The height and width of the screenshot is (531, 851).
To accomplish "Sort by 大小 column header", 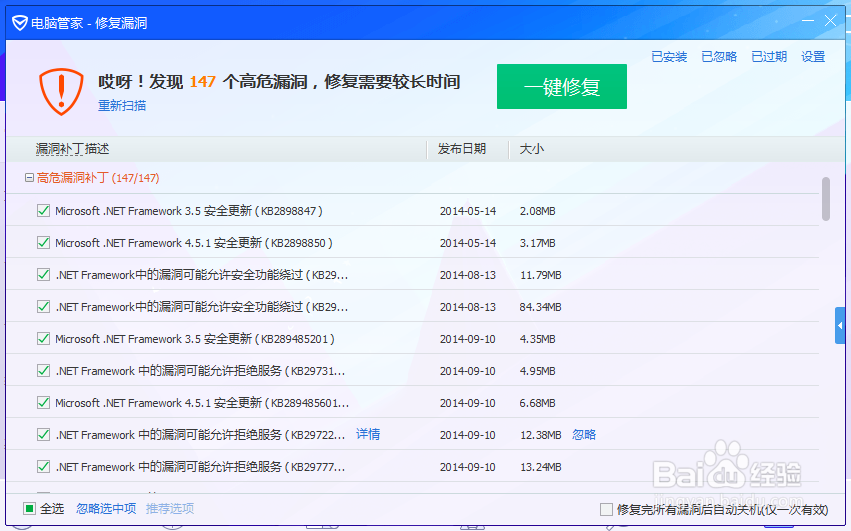I will pyautogui.click(x=531, y=149).
